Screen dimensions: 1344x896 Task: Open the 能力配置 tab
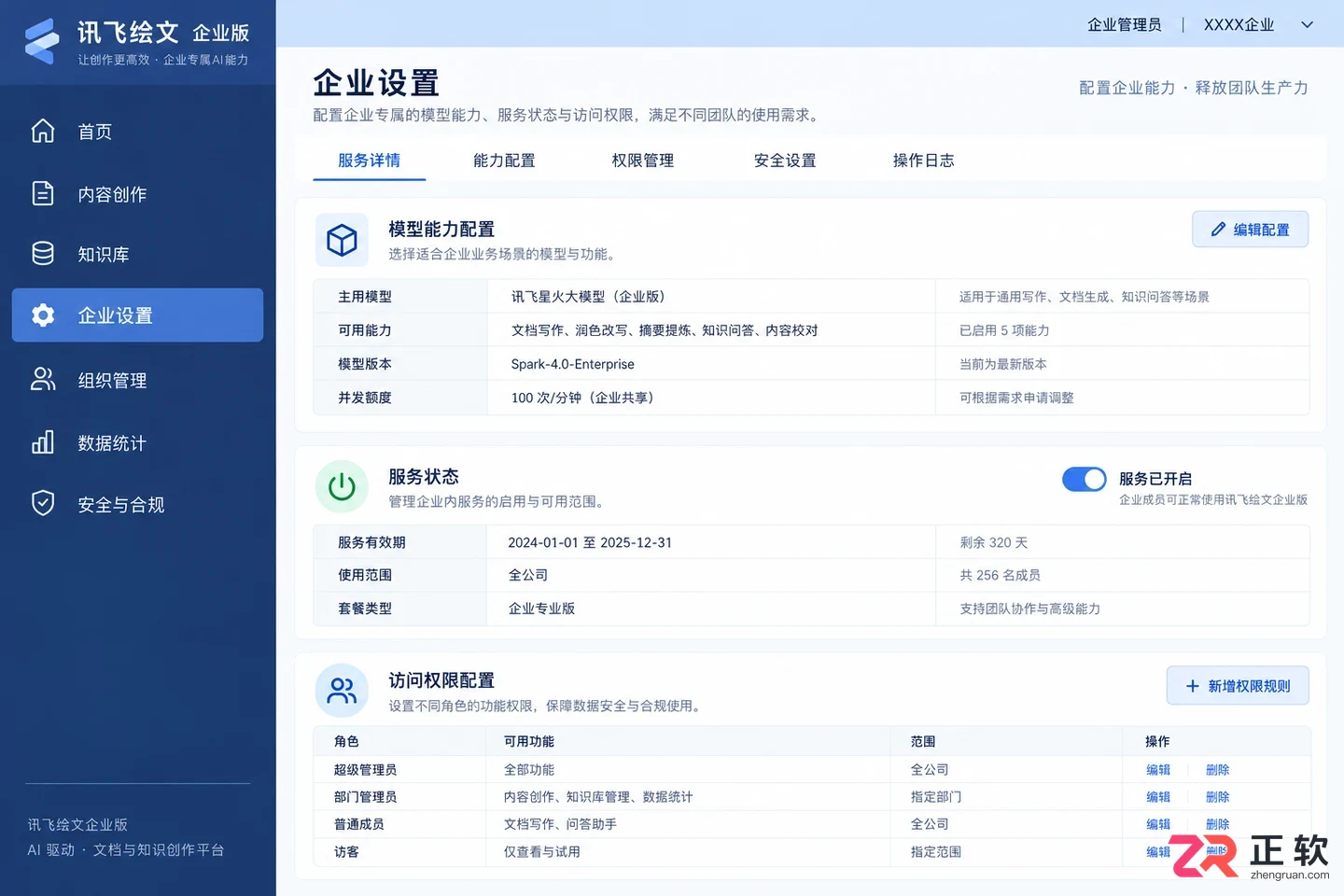[x=504, y=161]
